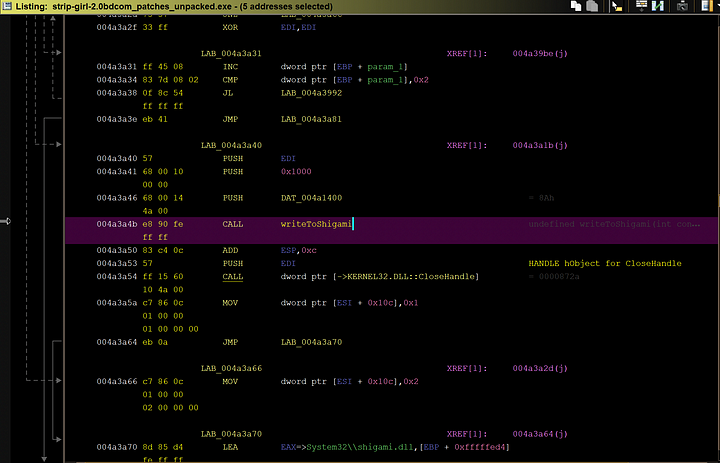
Task: Click the JL mnemonic
Action: point(228,93)
